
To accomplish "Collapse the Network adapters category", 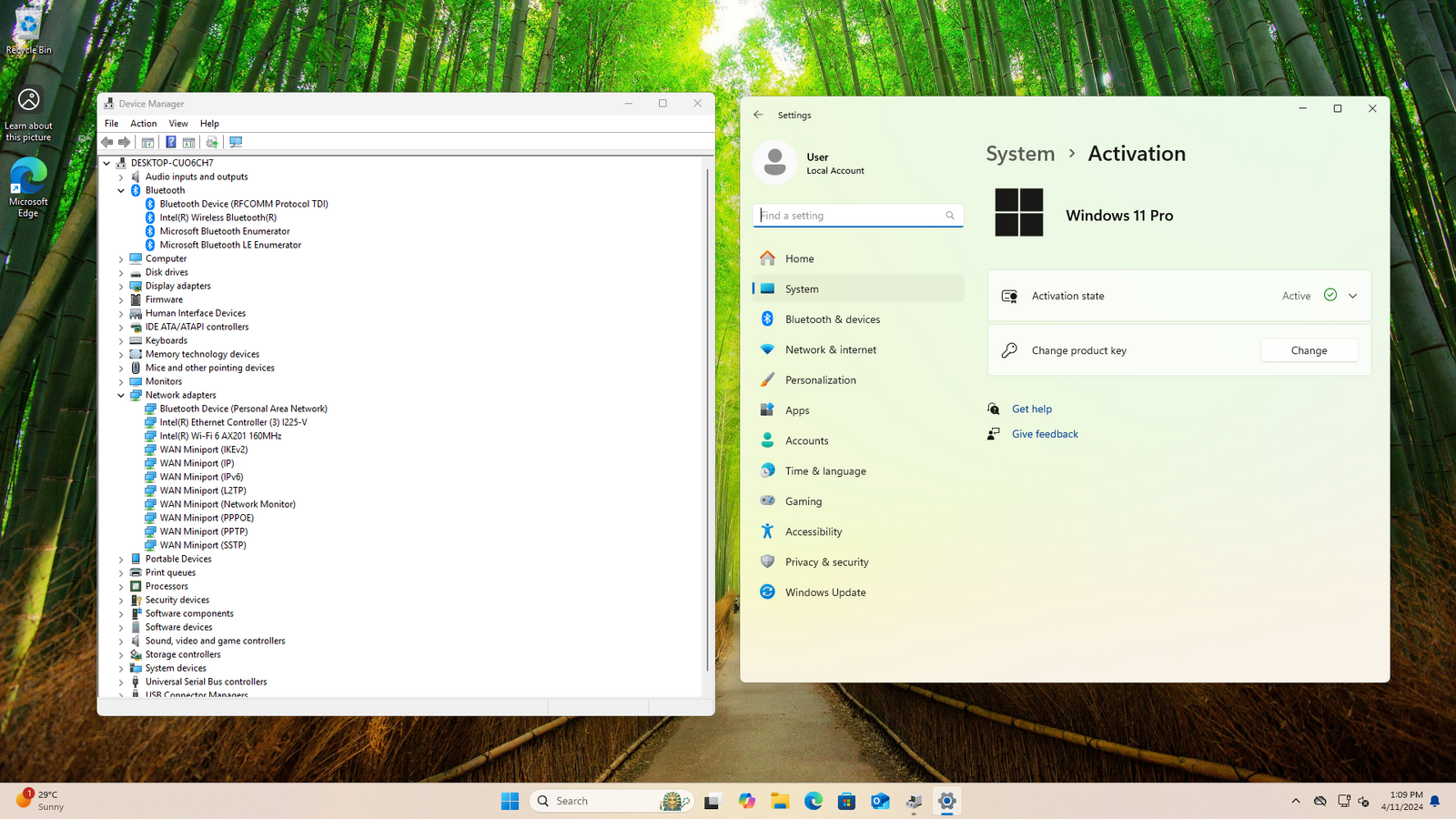I will (x=121, y=395).
